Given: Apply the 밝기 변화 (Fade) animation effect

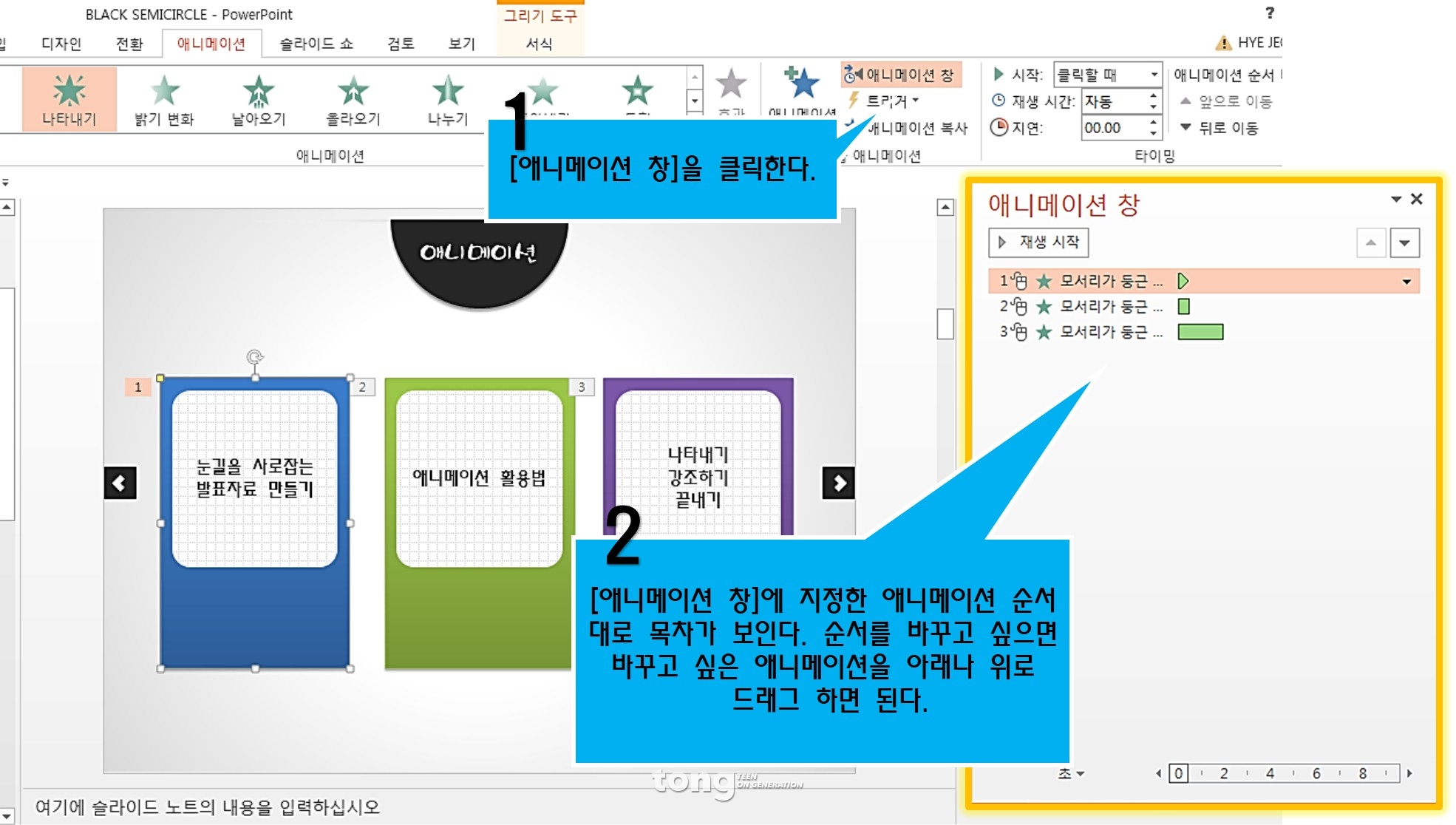Looking at the screenshot, I should pyautogui.click(x=164, y=99).
